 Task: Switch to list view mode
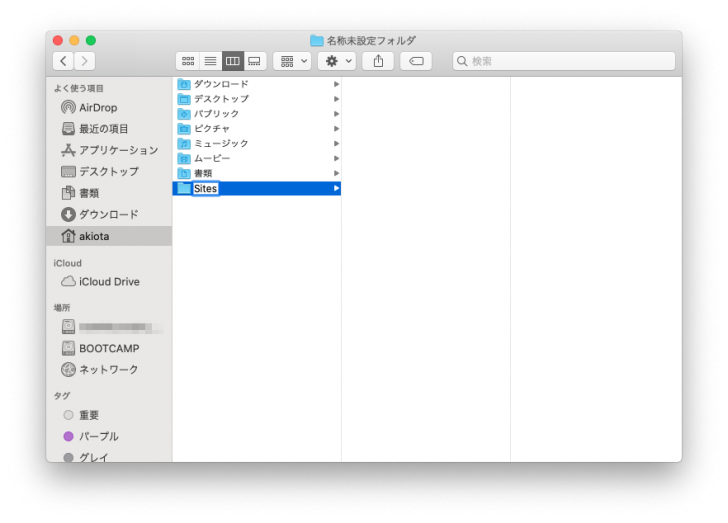click(x=210, y=61)
